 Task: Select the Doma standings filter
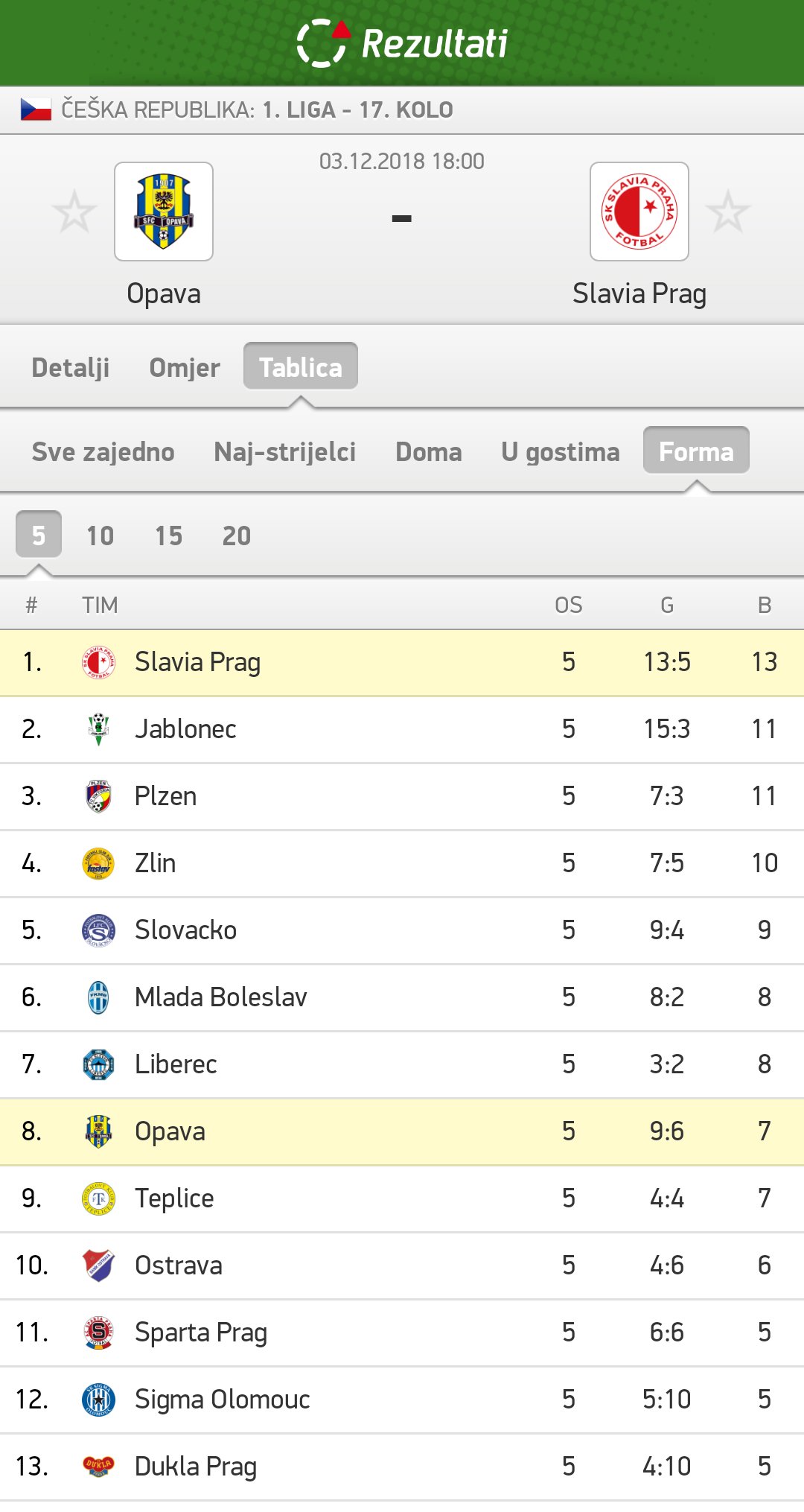point(429,451)
